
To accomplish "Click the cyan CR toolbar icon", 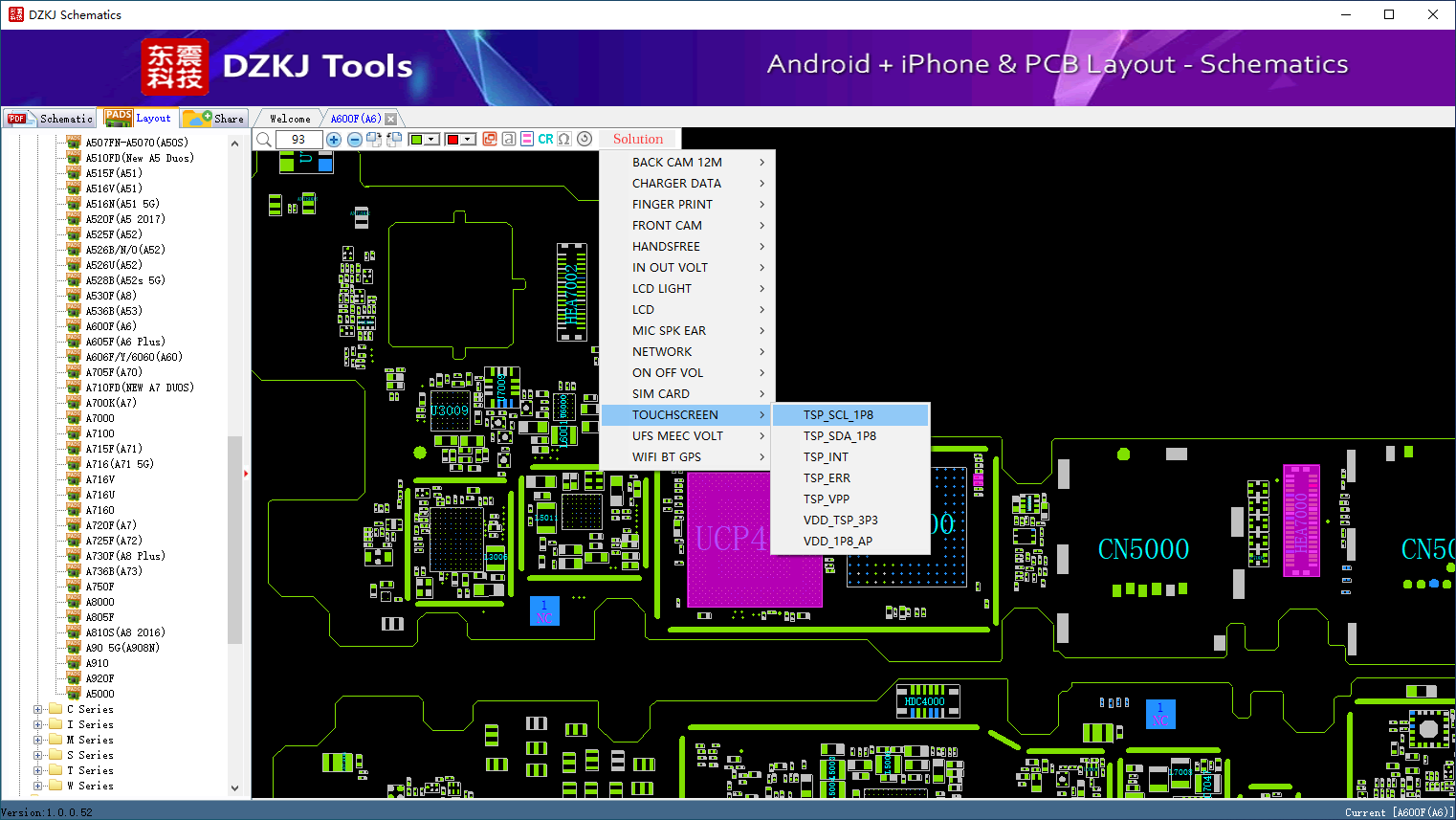I will 545,139.
